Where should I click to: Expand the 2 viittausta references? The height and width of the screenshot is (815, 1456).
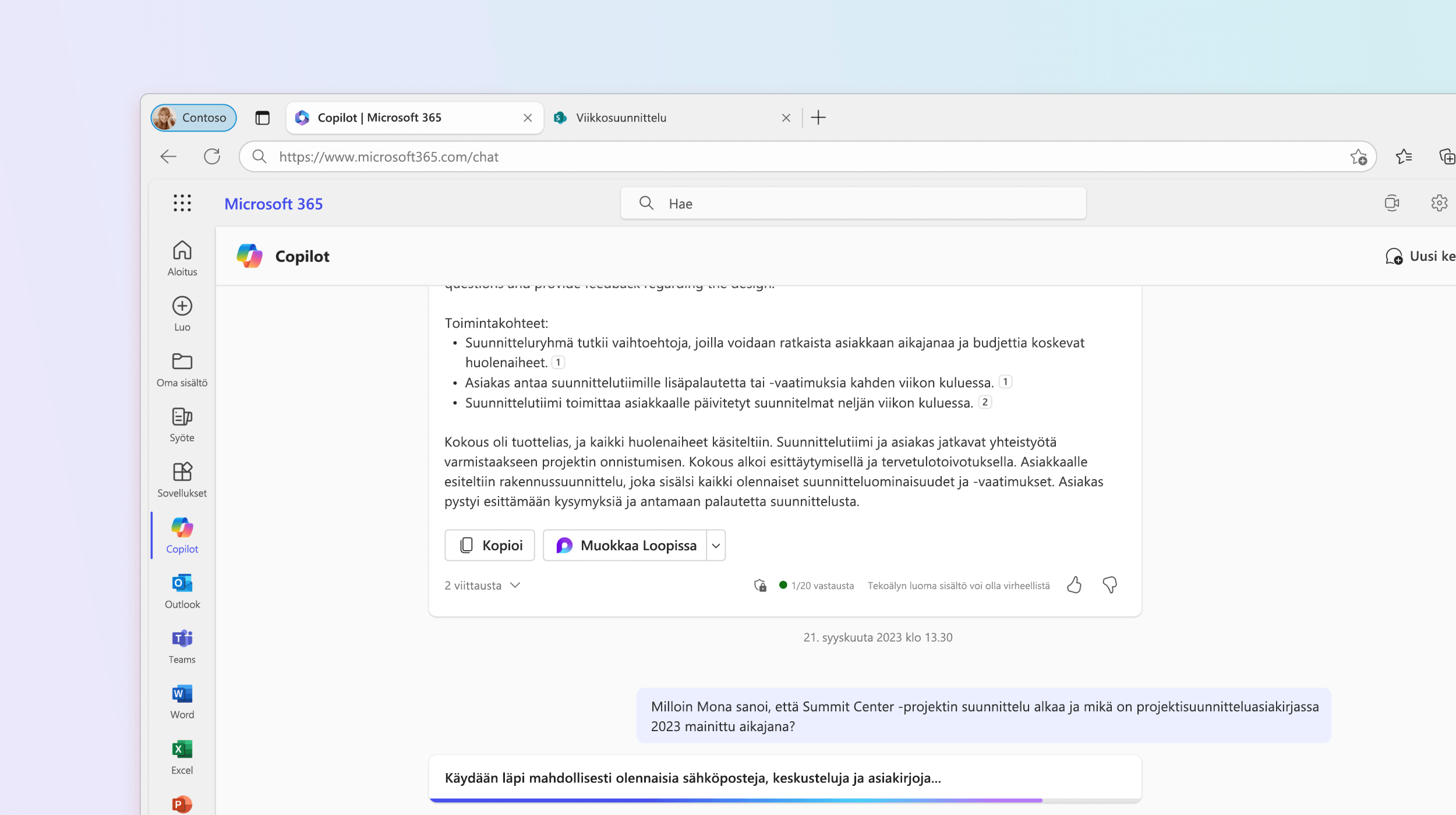[482, 586]
